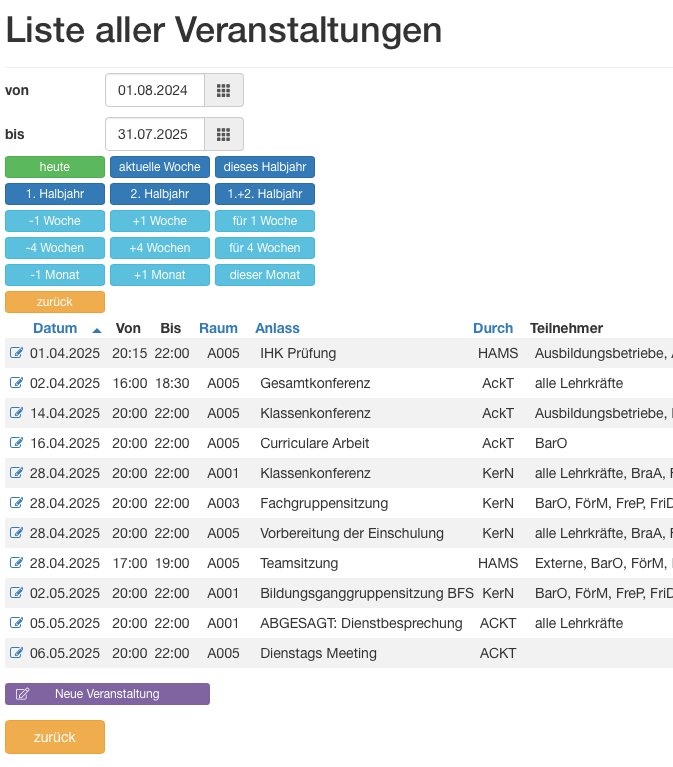Viewport: 673px width, 767px height.
Task: Open calendar picker for von date
Action: (x=224, y=90)
